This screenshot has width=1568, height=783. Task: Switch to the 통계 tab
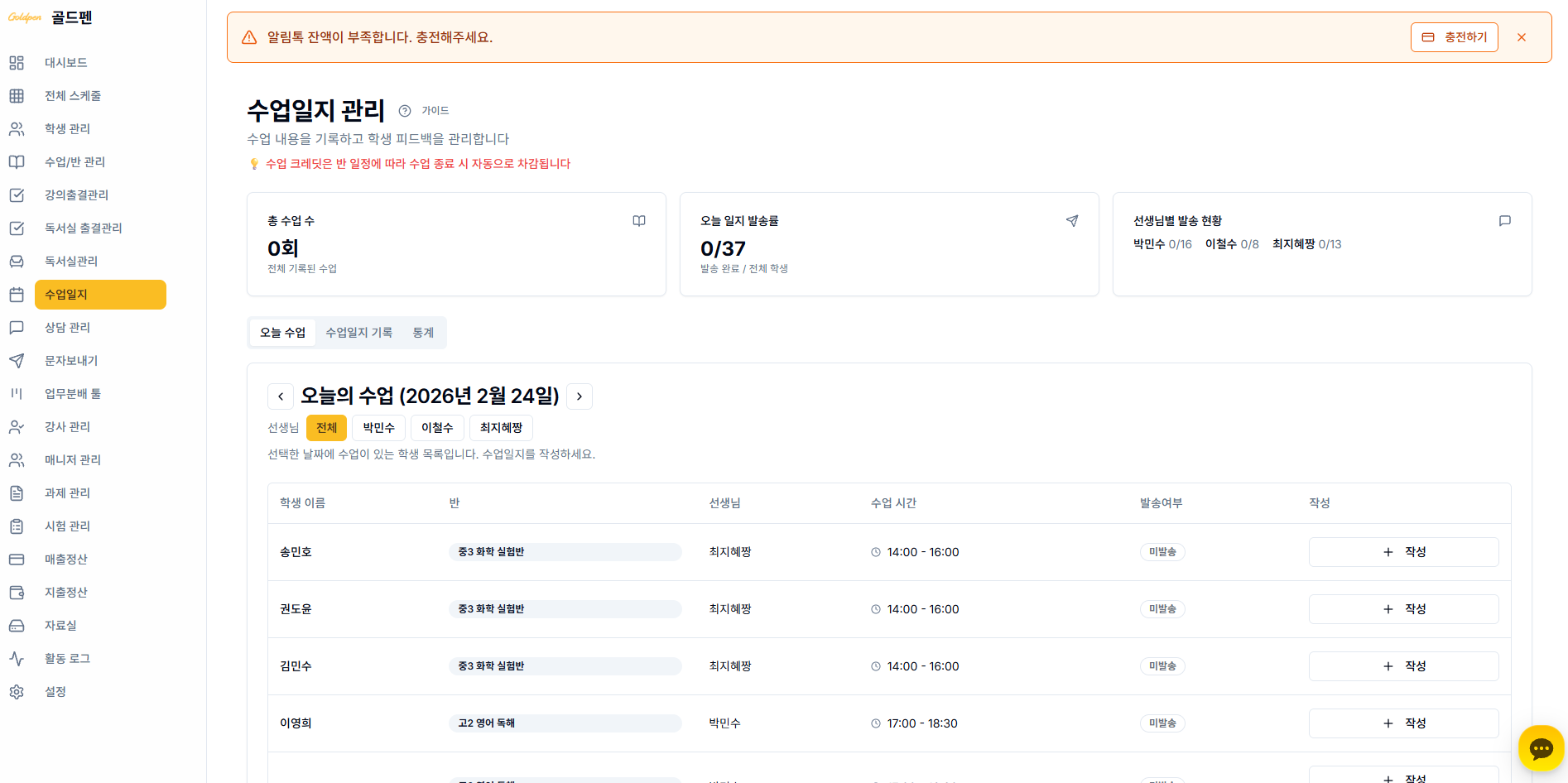tap(423, 333)
